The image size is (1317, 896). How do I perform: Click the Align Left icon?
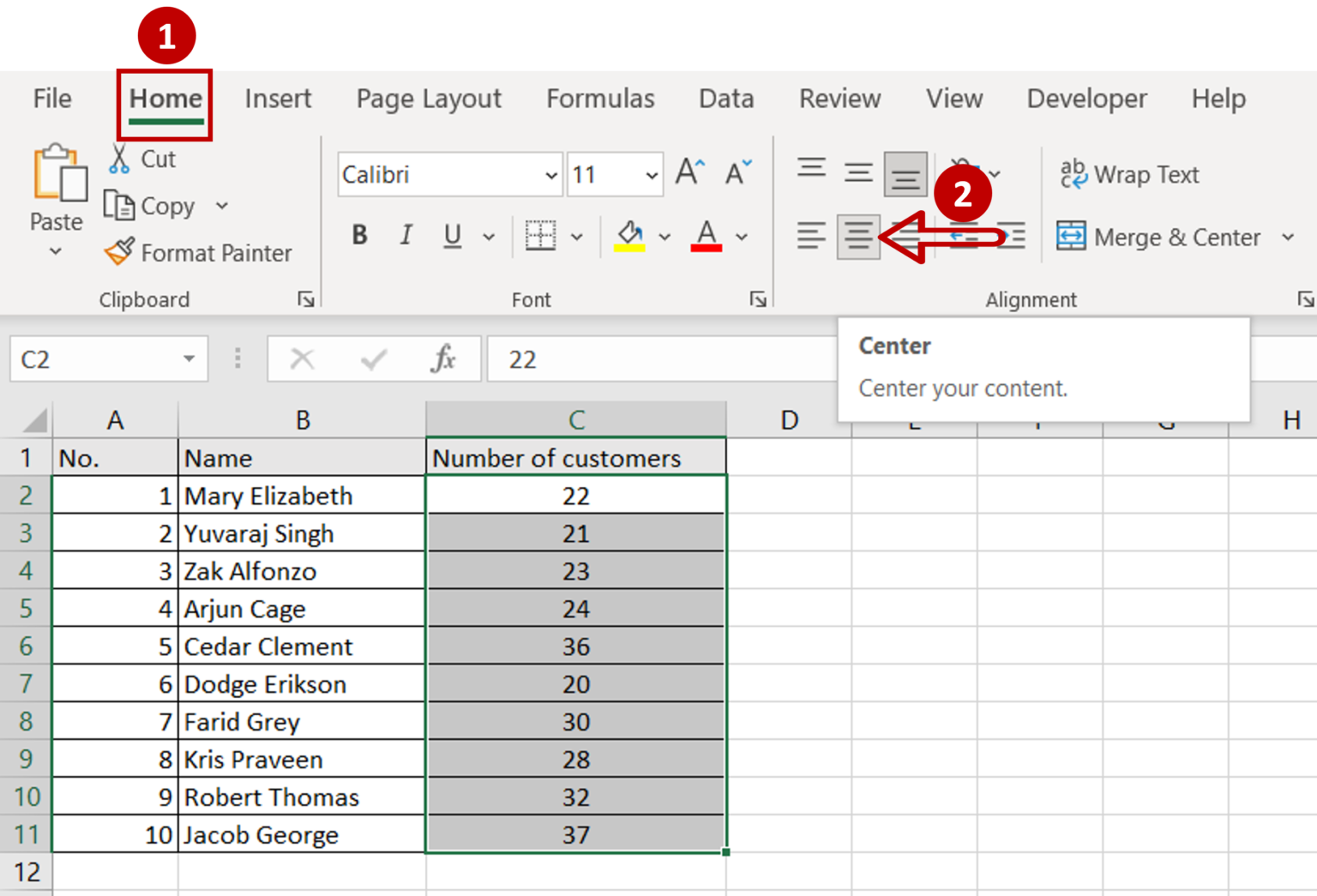pyautogui.click(x=811, y=236)
